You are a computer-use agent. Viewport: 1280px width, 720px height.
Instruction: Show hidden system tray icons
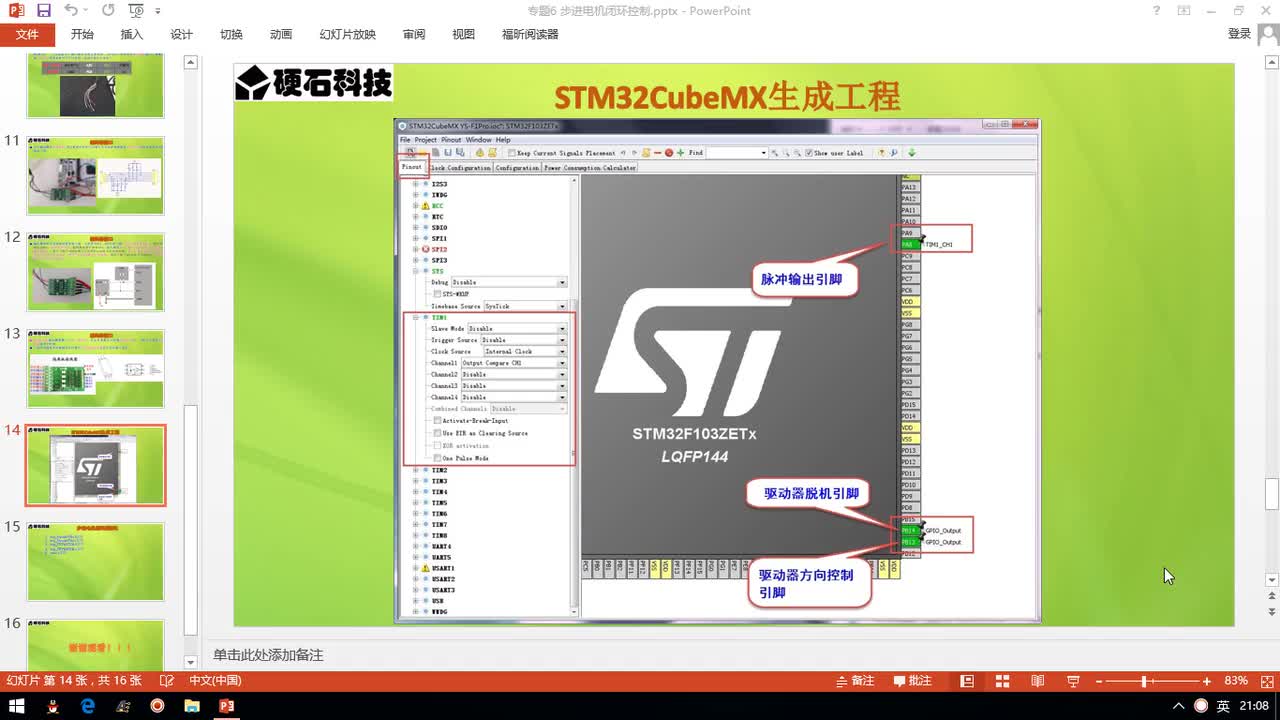(1179, 706)
